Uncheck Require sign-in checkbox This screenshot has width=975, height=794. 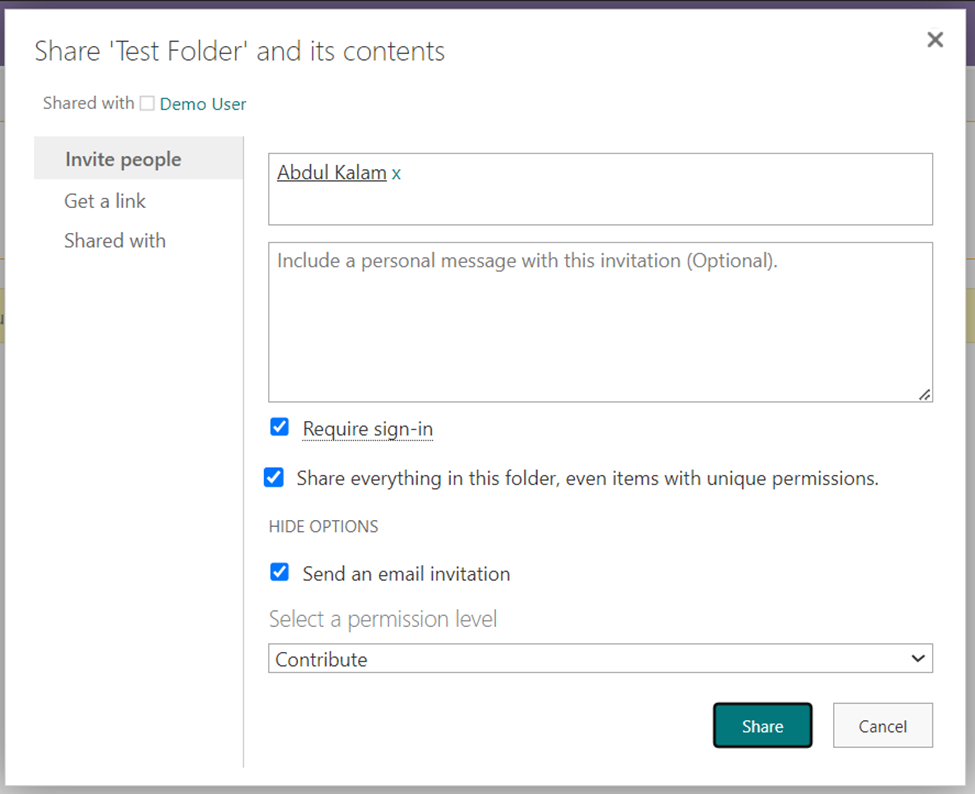[279, 427]
